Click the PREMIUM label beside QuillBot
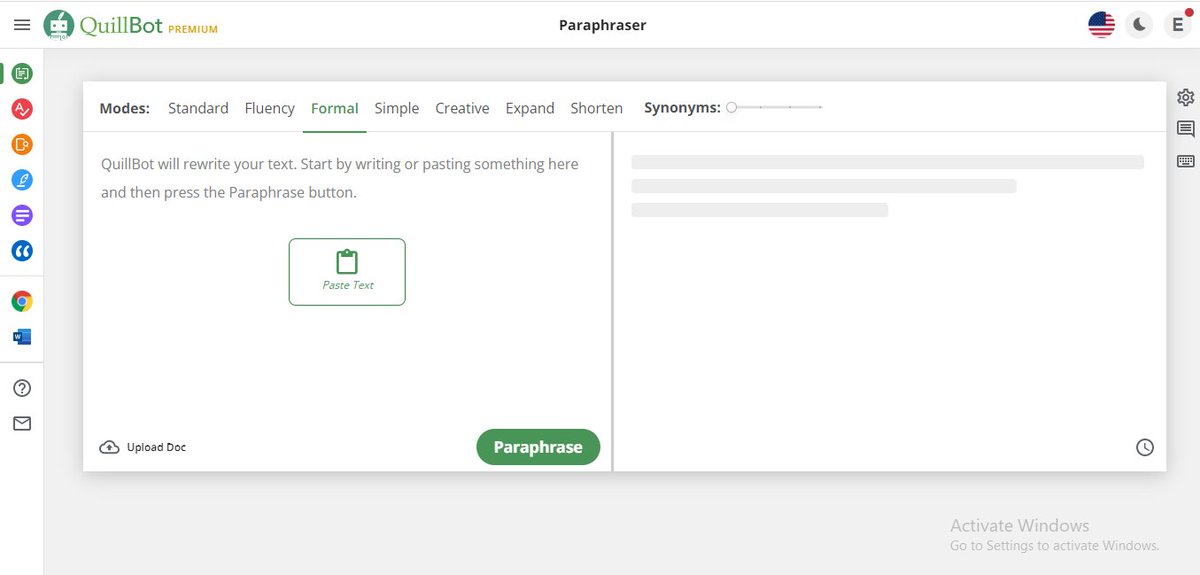1200x575 pixels. [193, 30]
